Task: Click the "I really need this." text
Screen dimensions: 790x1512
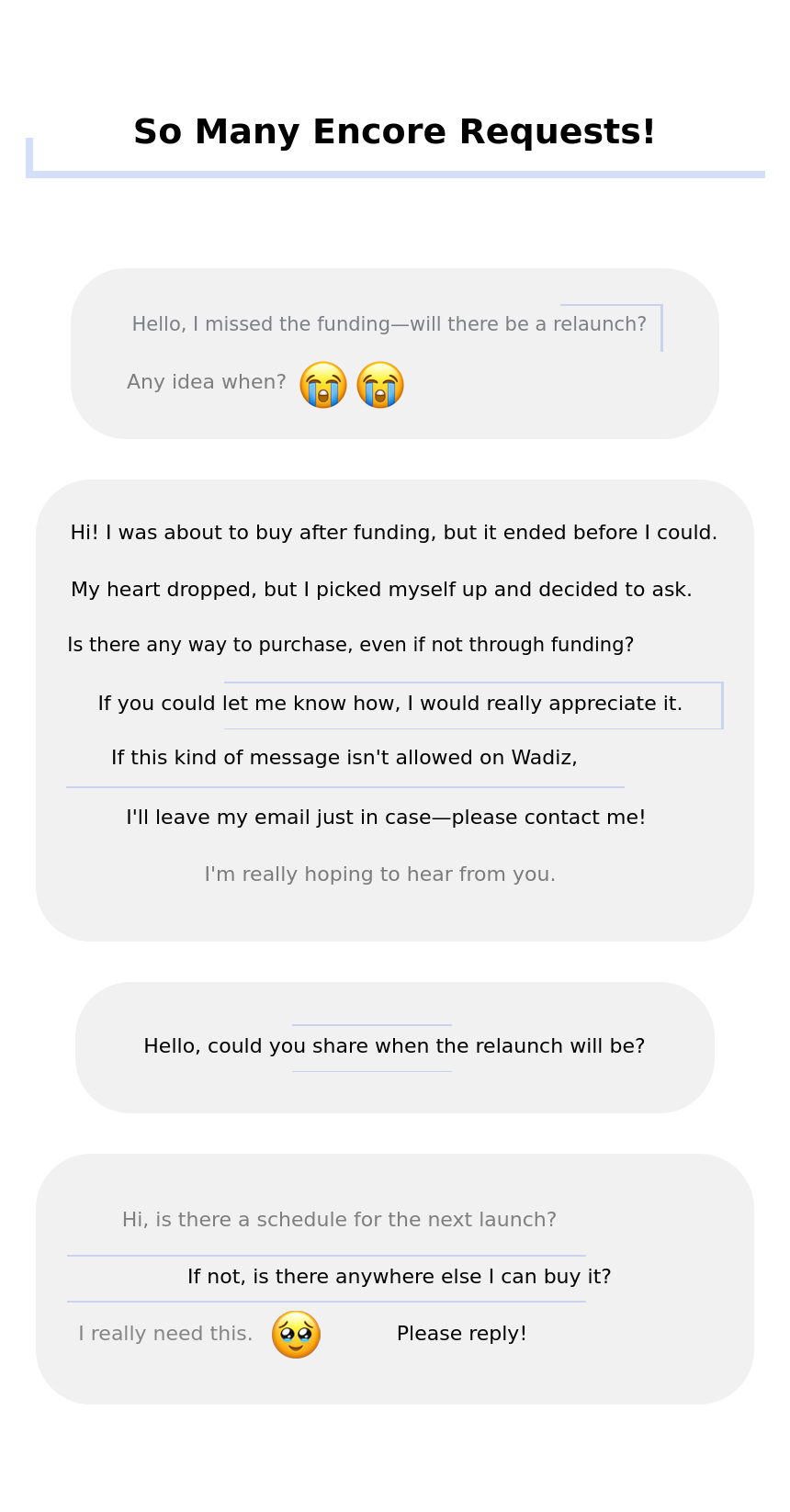Action: click(165, 1334)
